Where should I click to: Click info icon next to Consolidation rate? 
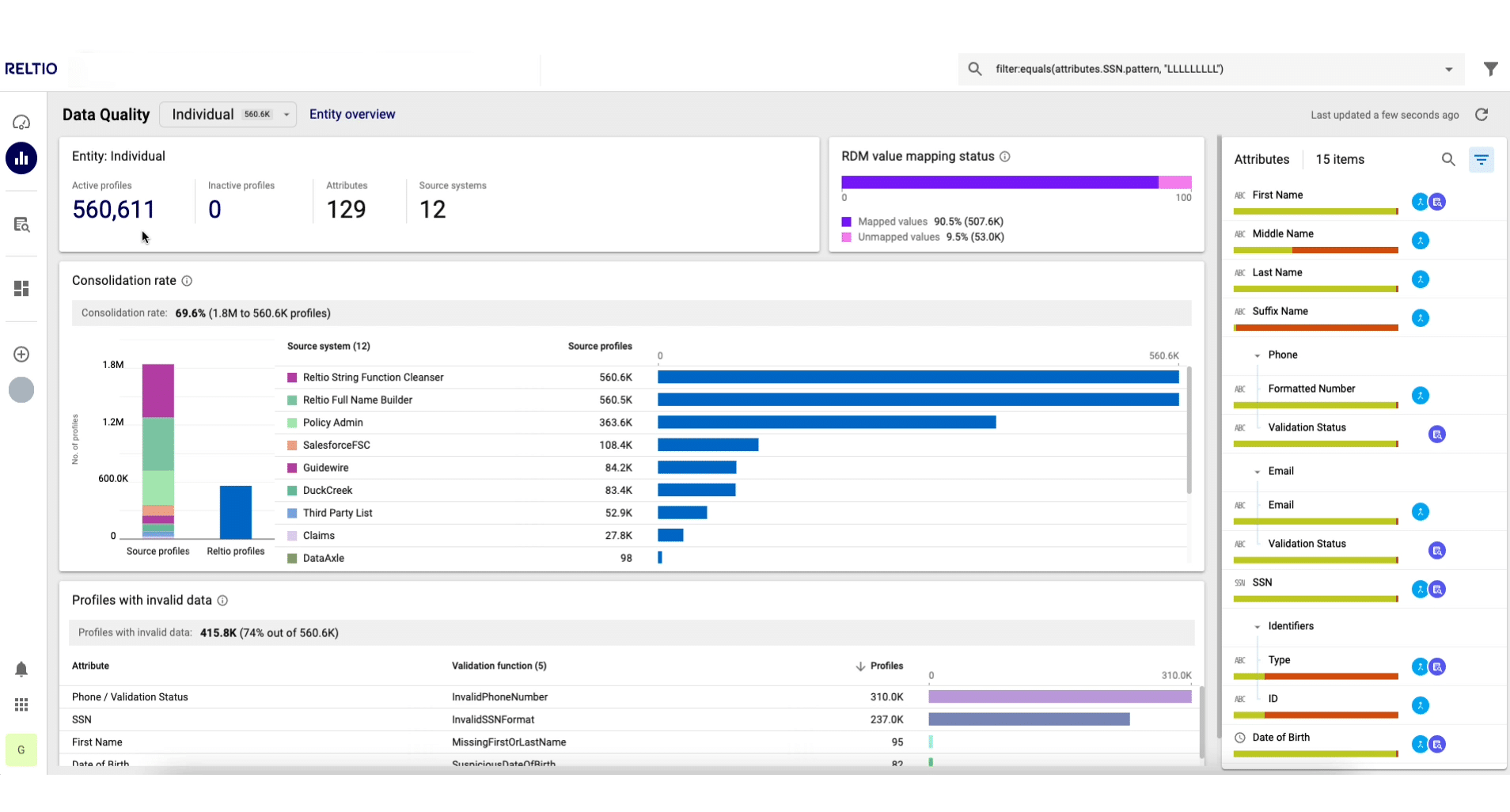pyautogui.click(x=187, y=281)
